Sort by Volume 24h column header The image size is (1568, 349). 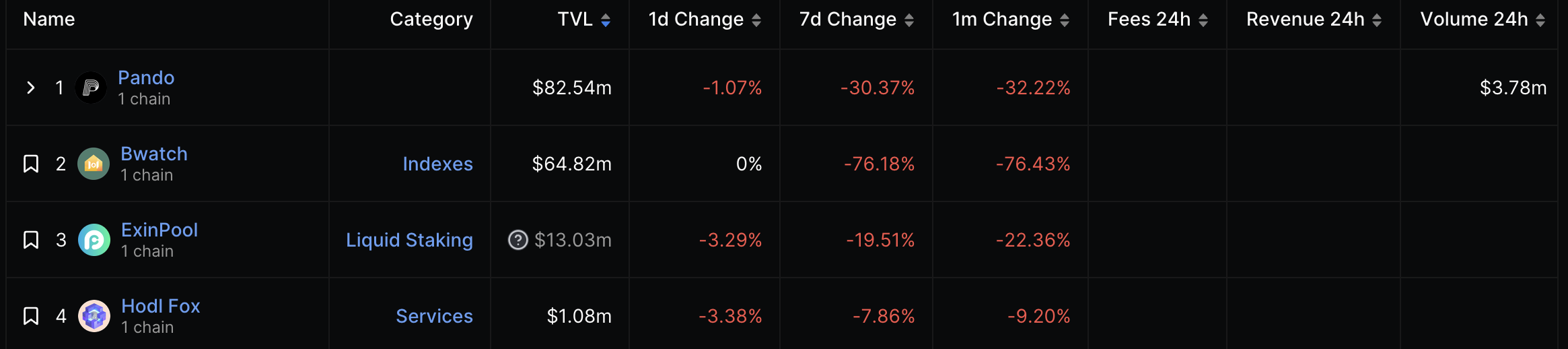pyautogui.click(x=1474, y=20)
